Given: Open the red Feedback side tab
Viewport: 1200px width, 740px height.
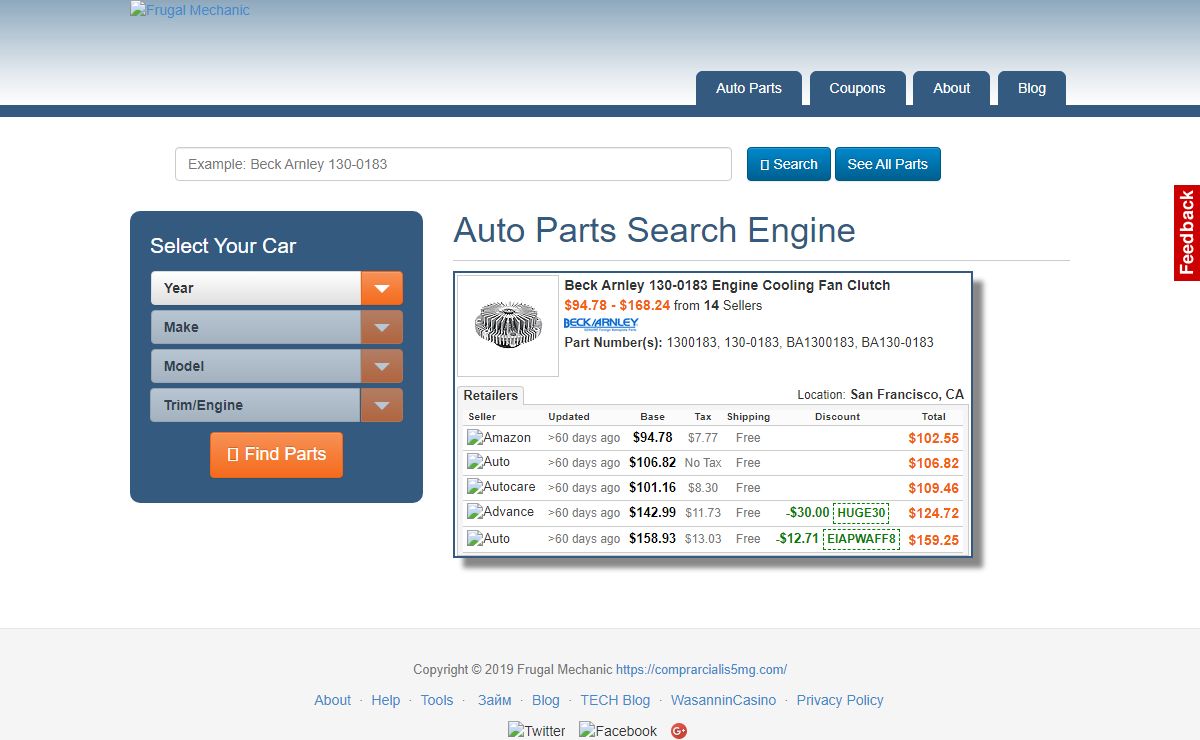Looking at the screenshot, I should point(1186,233).
